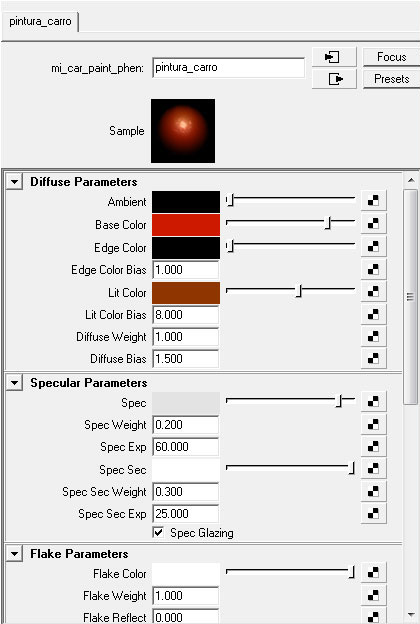Click the input connection arrow icon button
This screenshot has height=624, width=420.
334,57
